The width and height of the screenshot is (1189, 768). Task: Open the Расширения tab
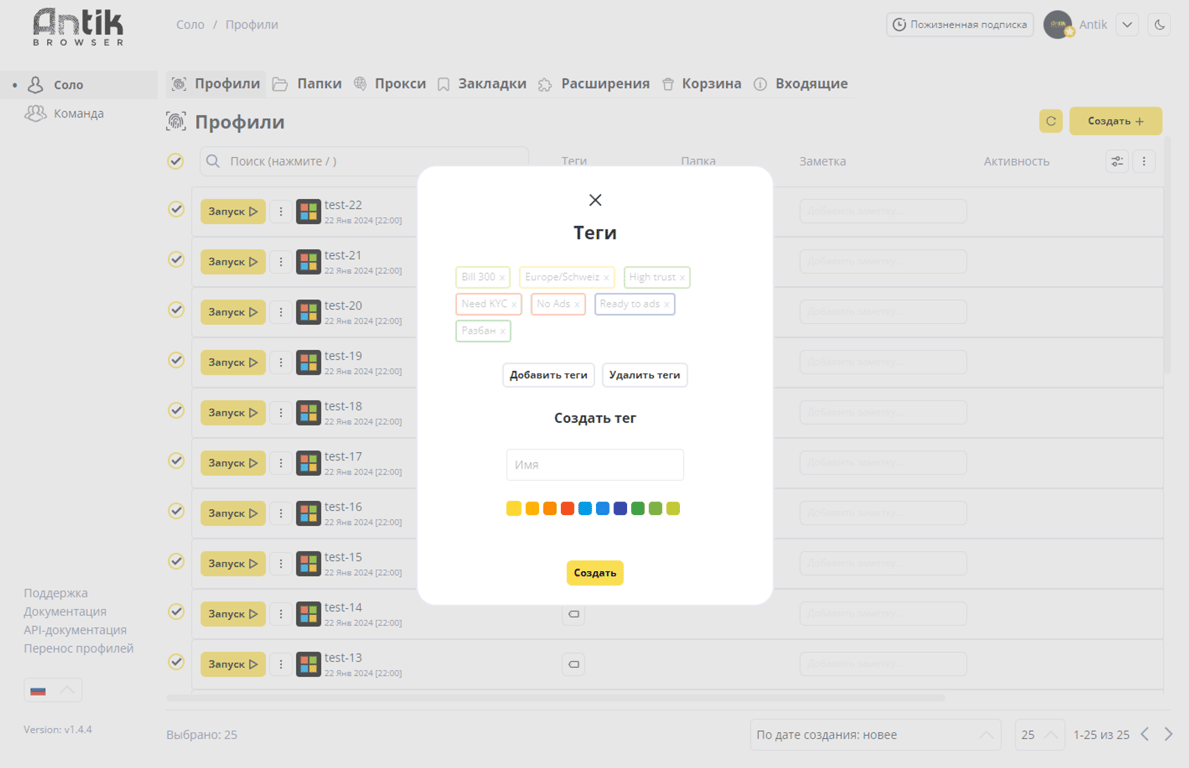point(594,84)
